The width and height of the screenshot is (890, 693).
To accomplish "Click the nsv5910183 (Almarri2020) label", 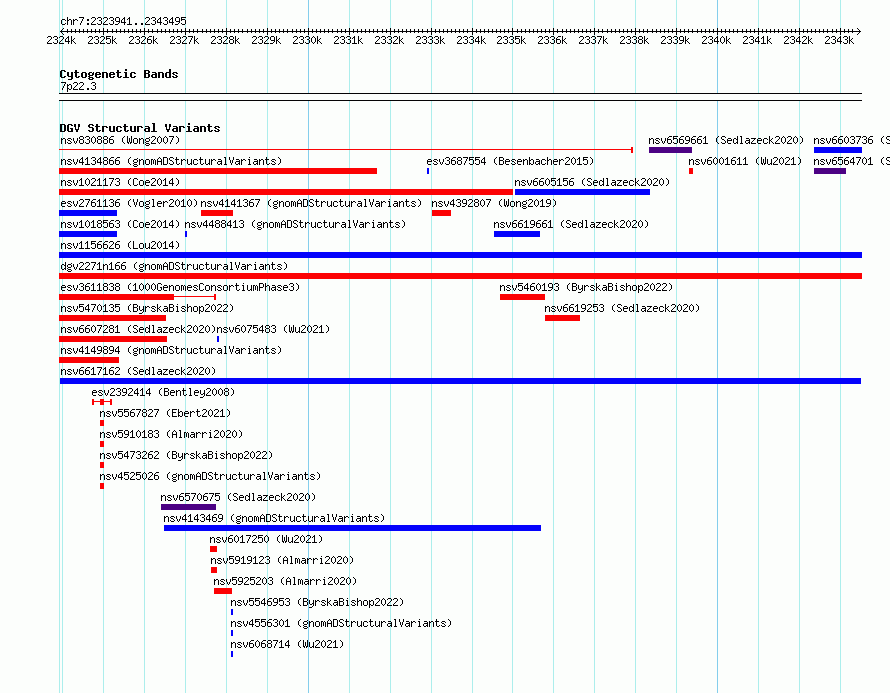I will [x=171, y=434].
